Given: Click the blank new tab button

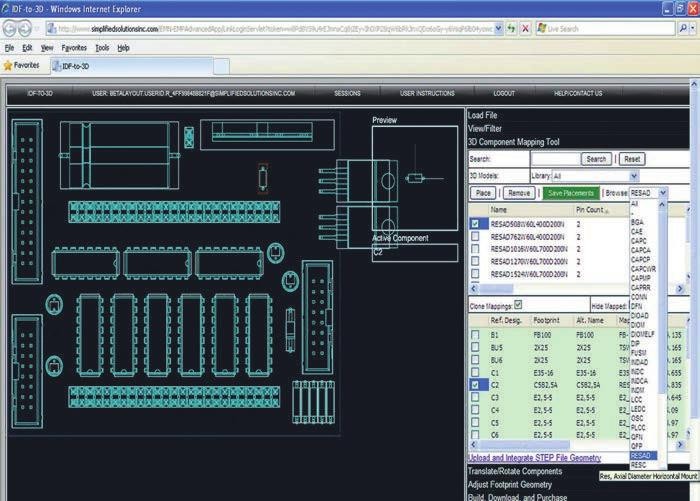Looking at the screenshot, I should 221,66.
